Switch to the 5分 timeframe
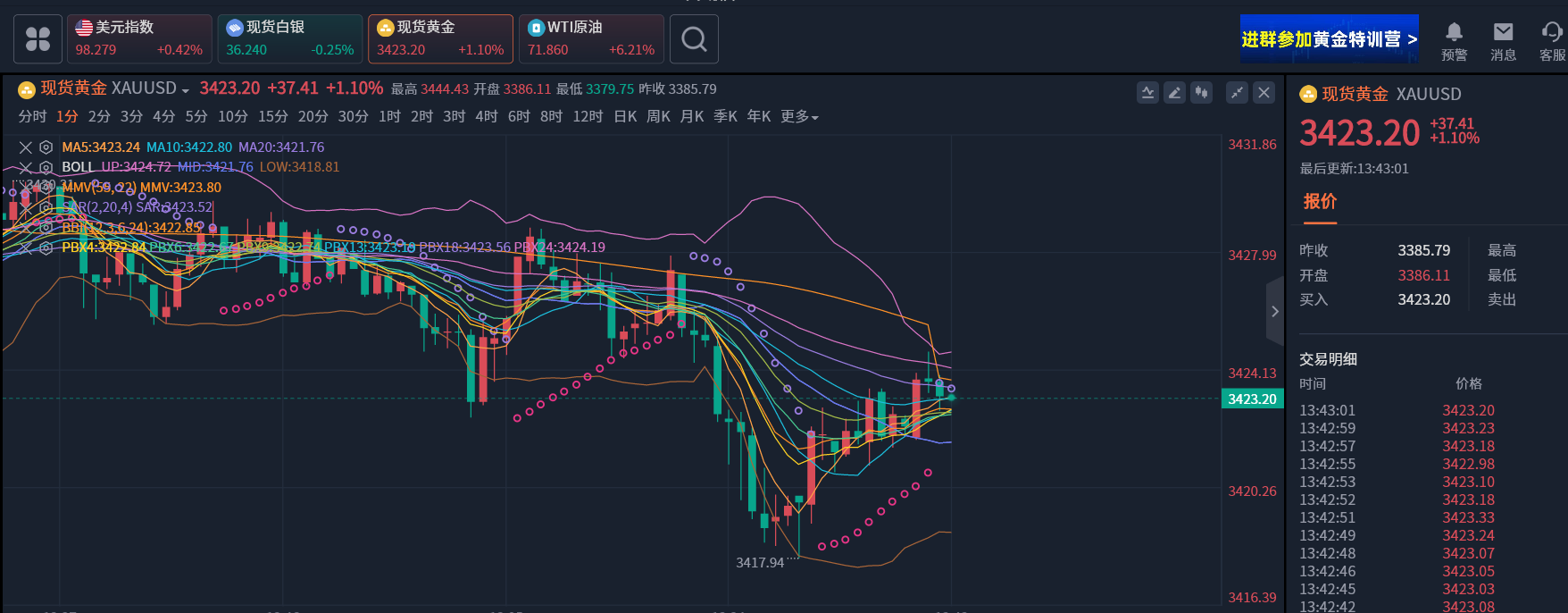Screen dimensions: 1568x613 (x=196, y=117)
